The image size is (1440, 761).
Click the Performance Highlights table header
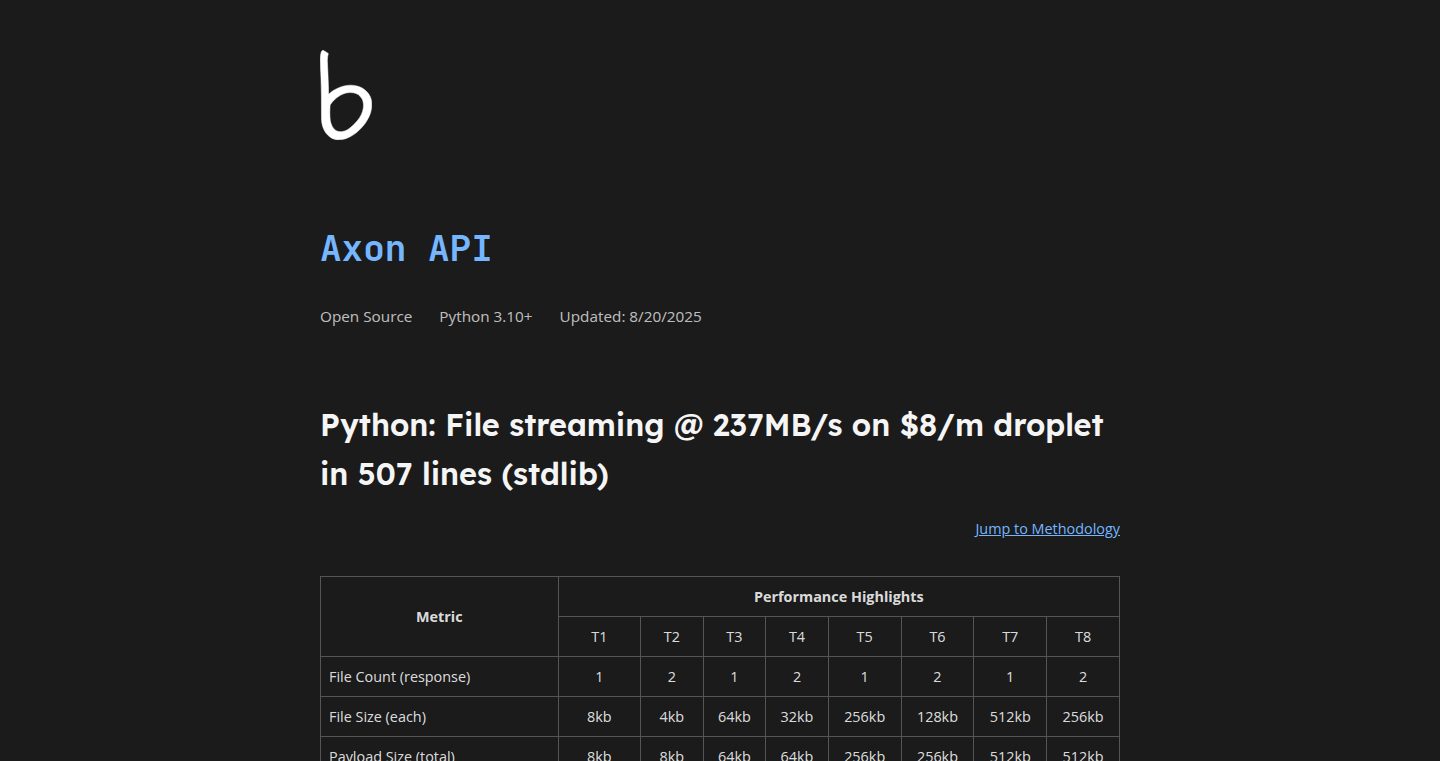click(838, 597)
